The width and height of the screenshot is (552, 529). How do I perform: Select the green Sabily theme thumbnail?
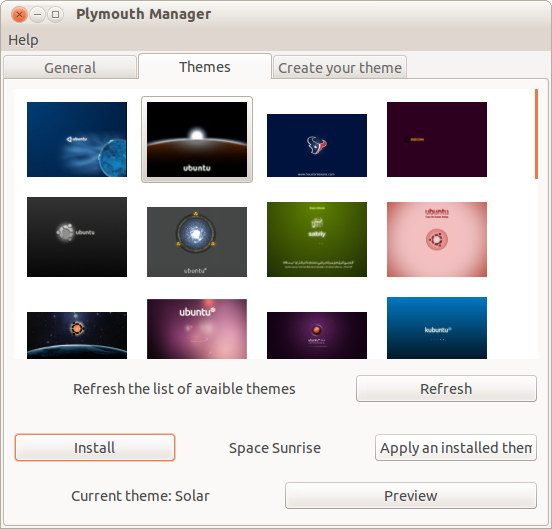[x=317, y=239]
